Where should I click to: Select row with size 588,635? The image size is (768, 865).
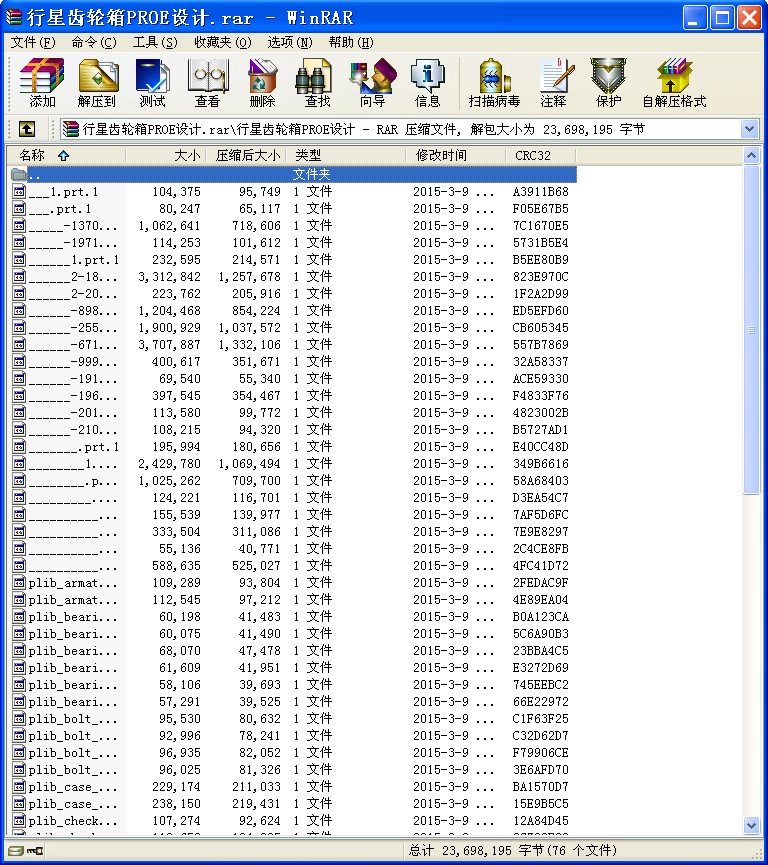(294, 566)
